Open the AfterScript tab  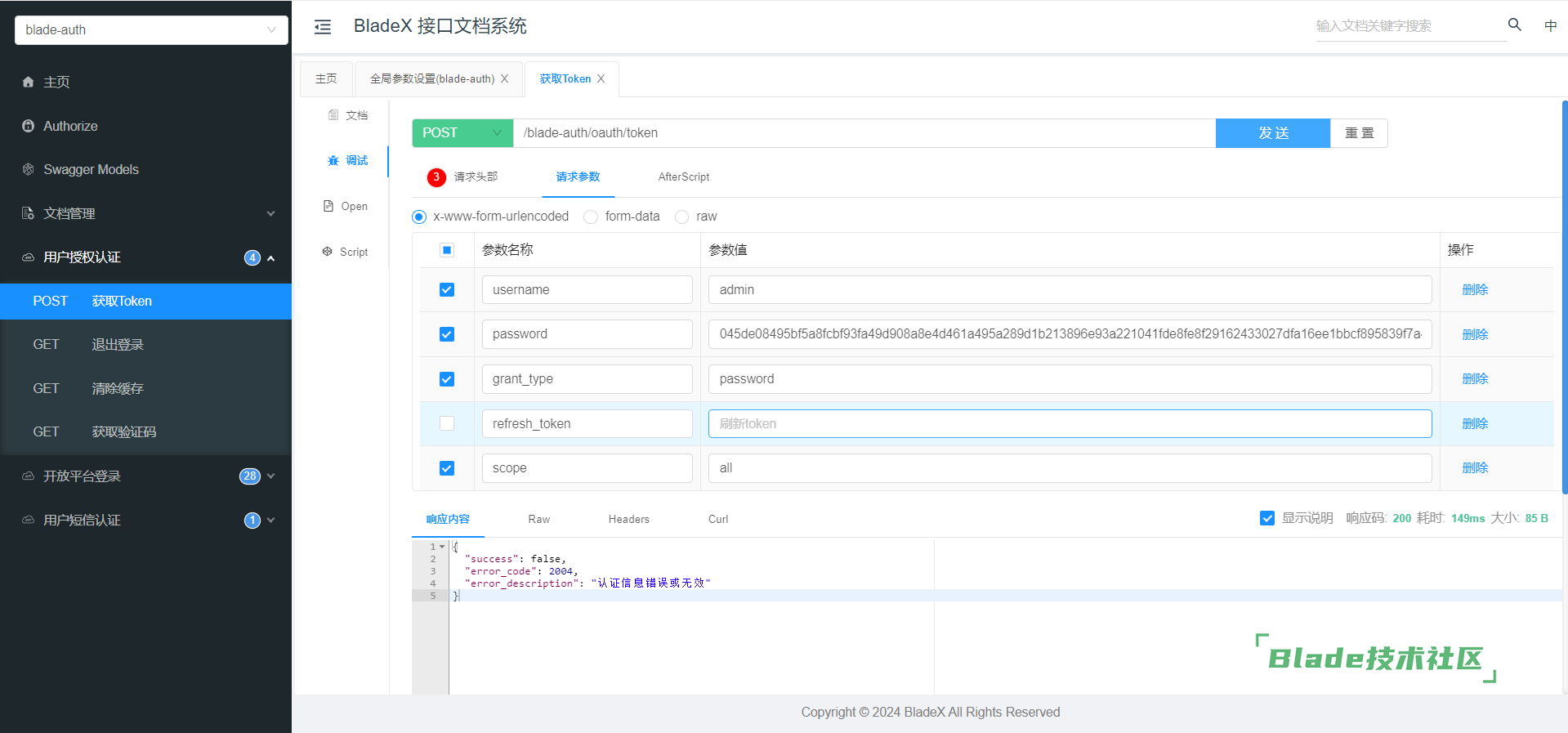coord(684,177)
